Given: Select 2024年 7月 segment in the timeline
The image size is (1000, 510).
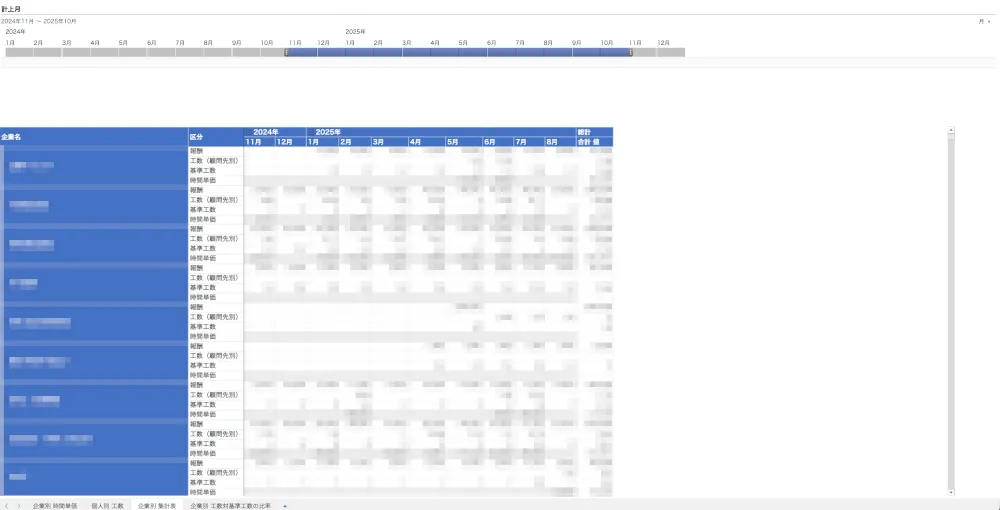Looking at the screenshot, I should 189,52.
